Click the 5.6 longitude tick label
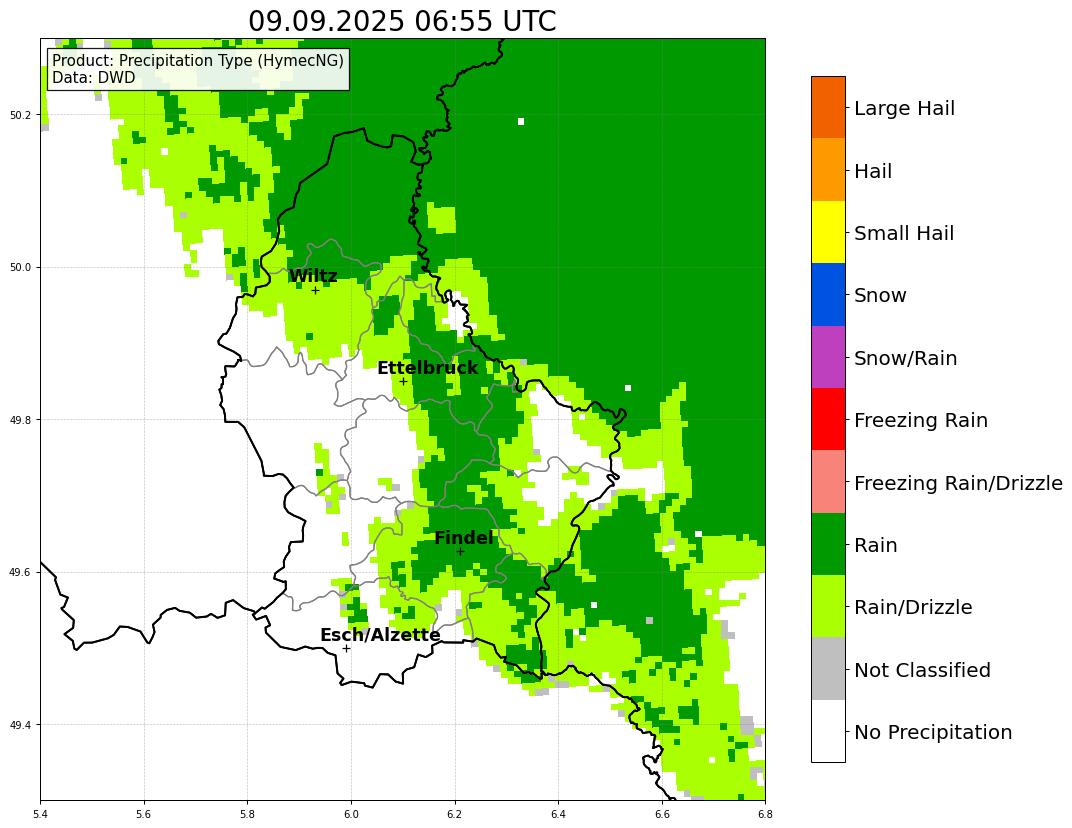1072x828 pixels. click(144, 814)
